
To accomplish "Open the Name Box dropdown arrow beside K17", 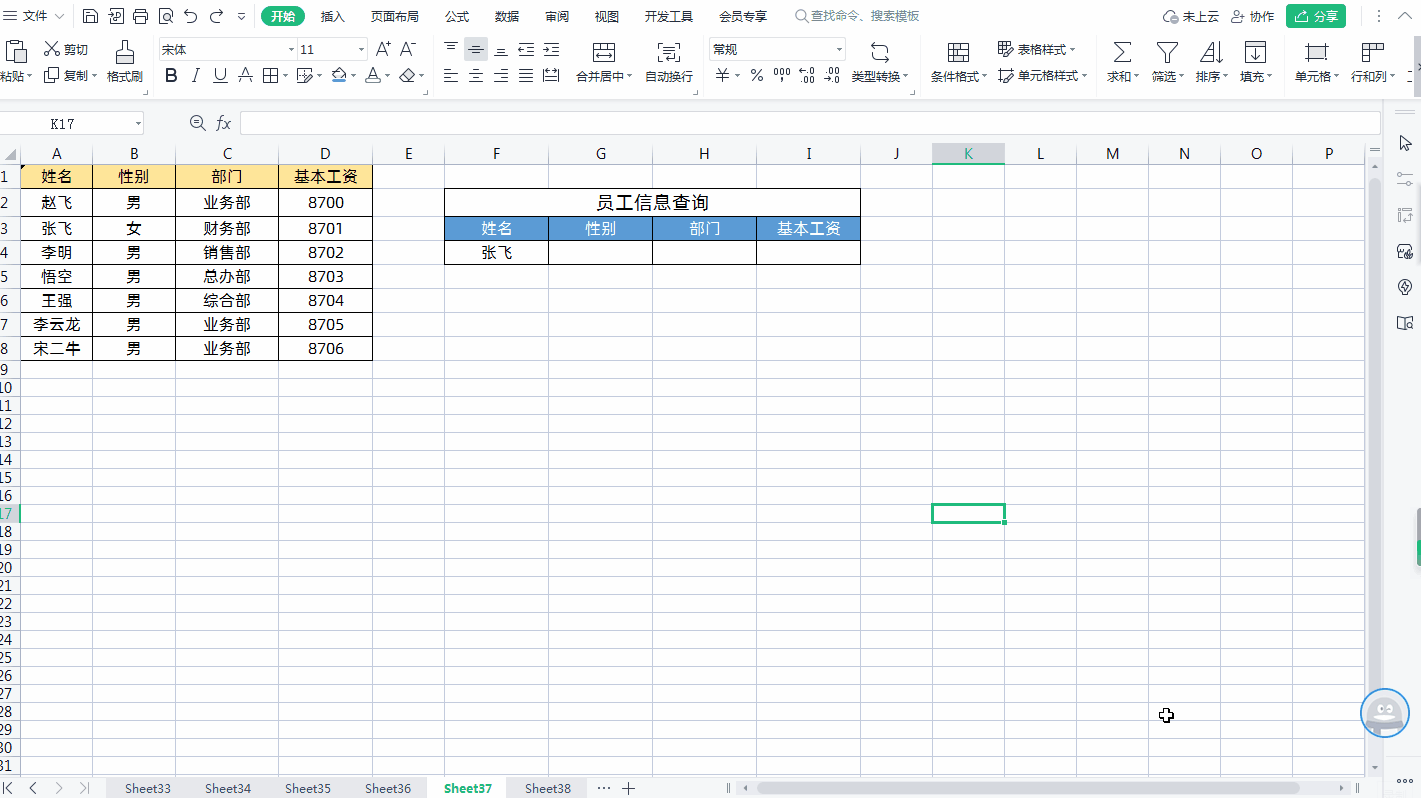I will point(138,123).
